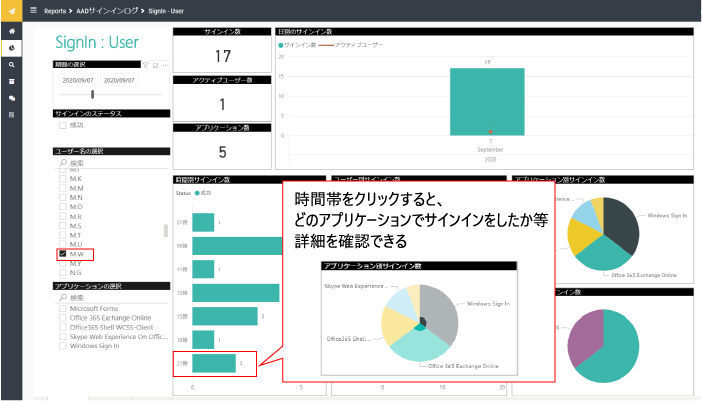The height and width of the screenshot is (401, 702).
Task: Click the paper plane app logo
Action: pos(11,10)
